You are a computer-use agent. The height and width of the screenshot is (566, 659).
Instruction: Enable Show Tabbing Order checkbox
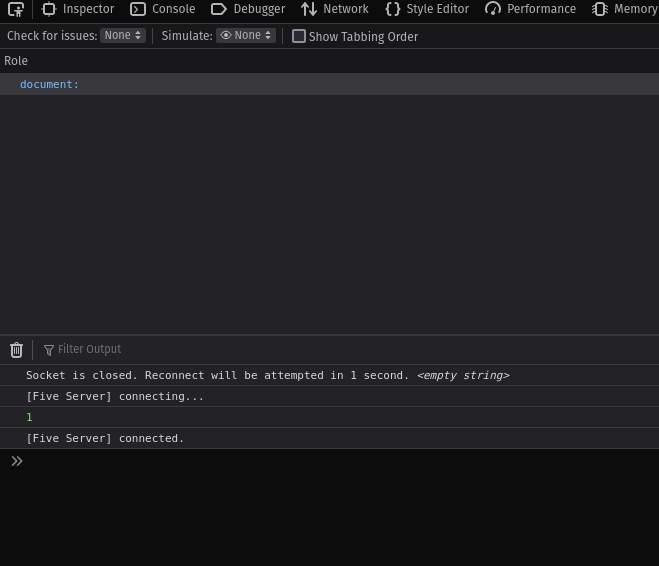click(299, 36)
